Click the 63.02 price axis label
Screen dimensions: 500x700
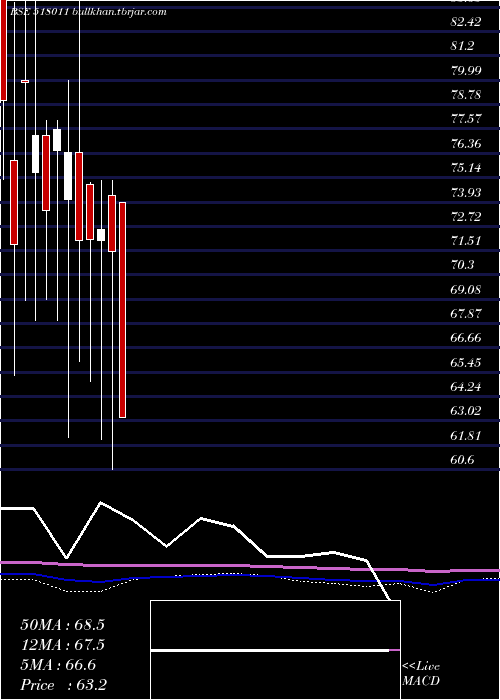[466, 410]
